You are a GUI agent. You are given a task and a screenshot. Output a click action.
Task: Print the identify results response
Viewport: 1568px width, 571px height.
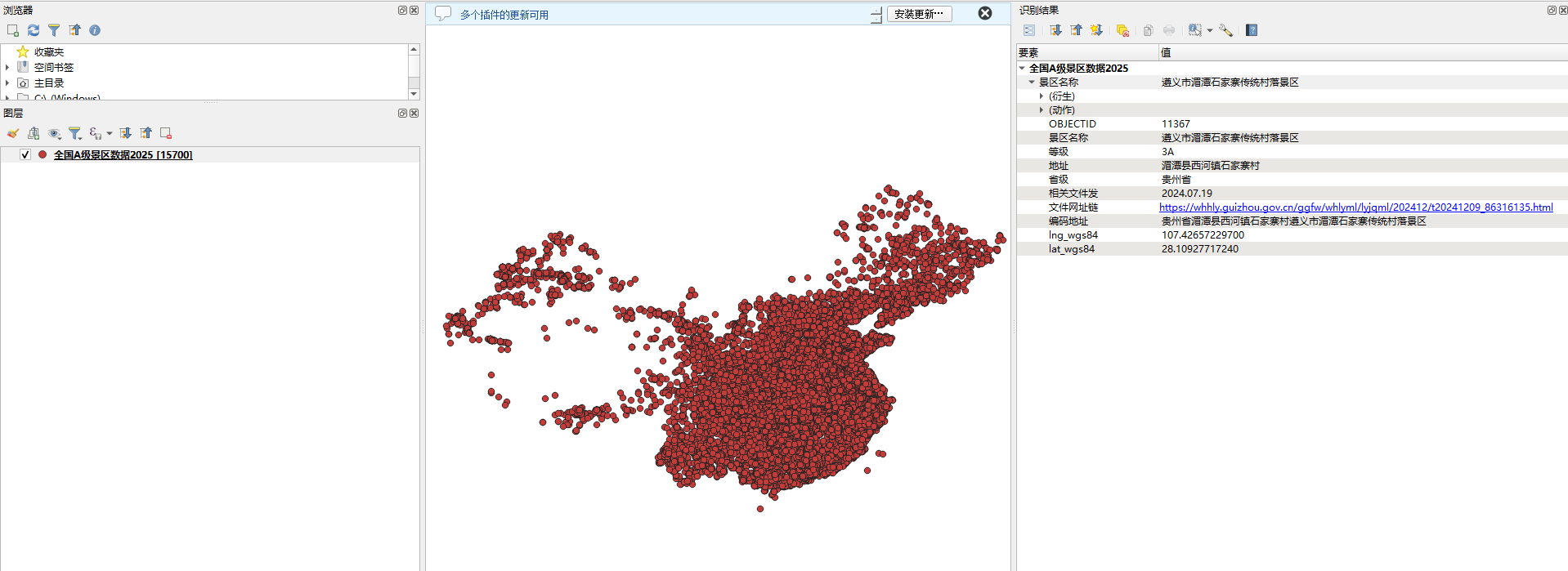point(1169,30)
